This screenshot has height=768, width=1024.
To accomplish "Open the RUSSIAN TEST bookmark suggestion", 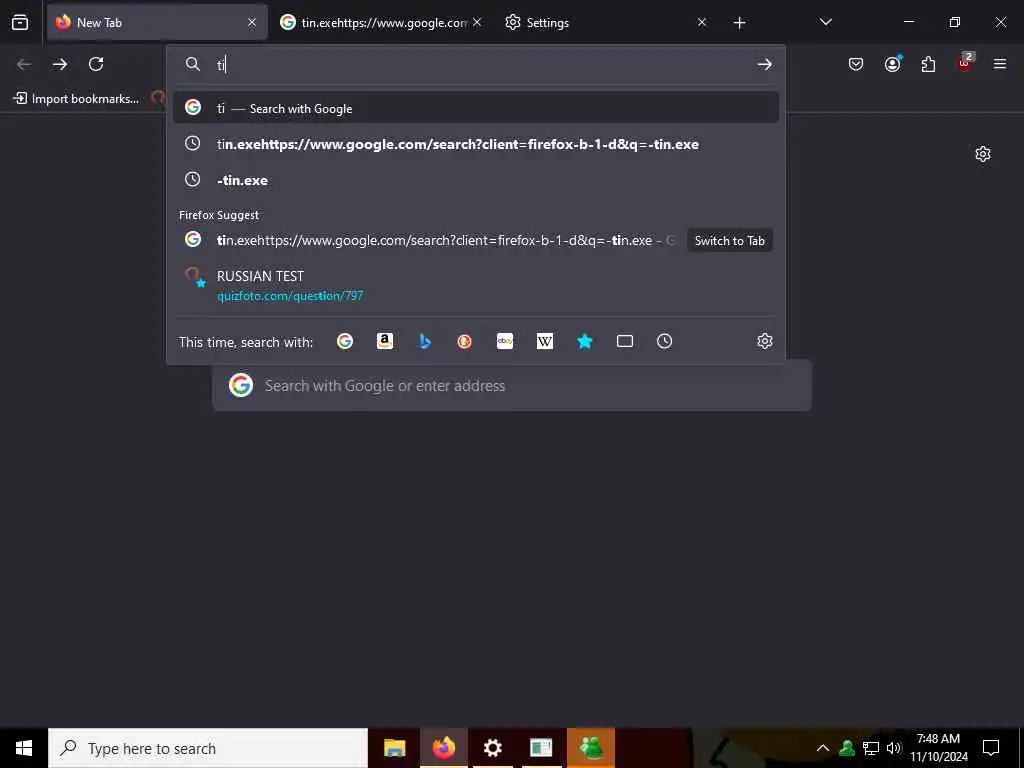I will [476, 285].
